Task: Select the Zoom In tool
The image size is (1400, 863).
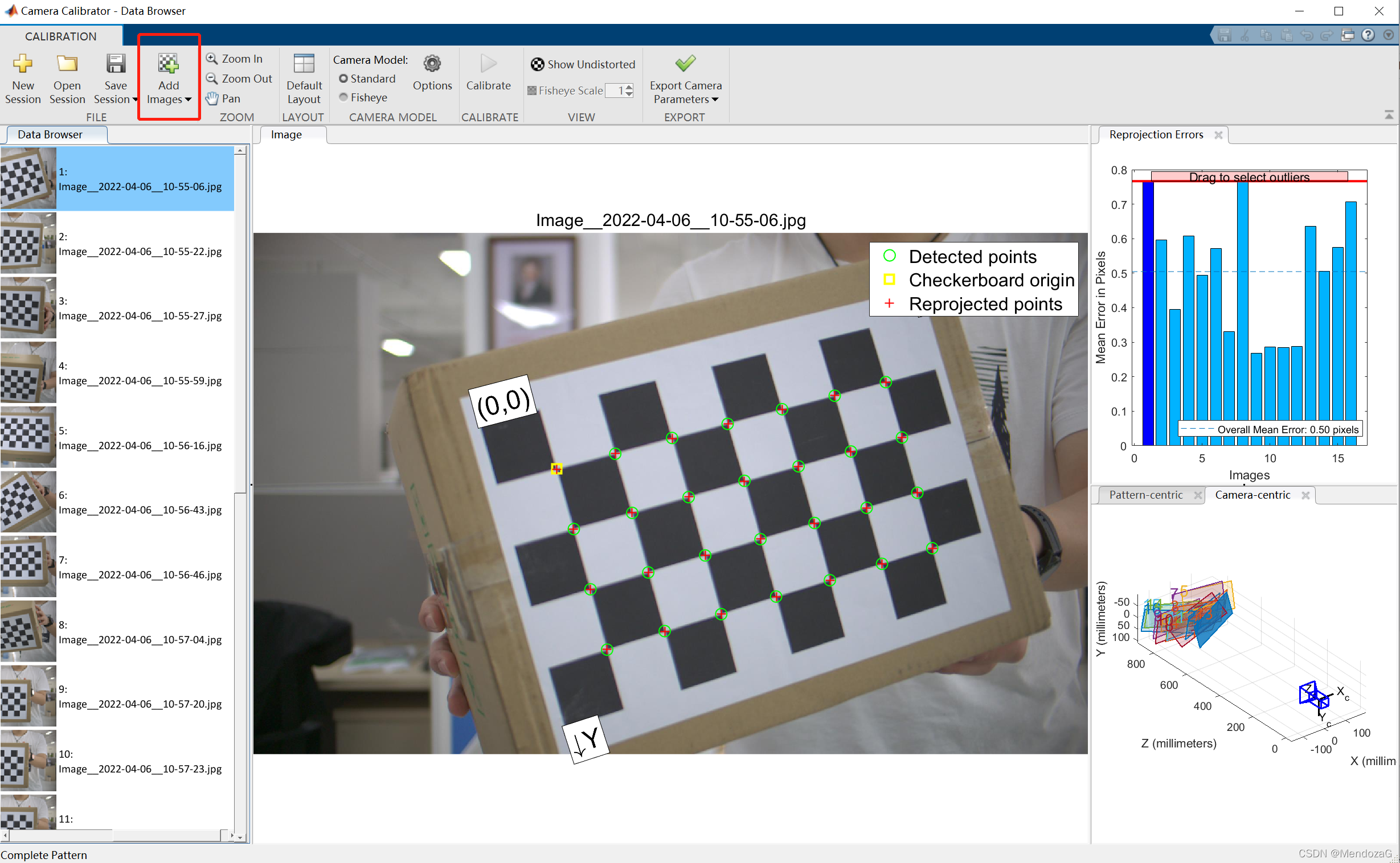Action: [x=235, y=59]
